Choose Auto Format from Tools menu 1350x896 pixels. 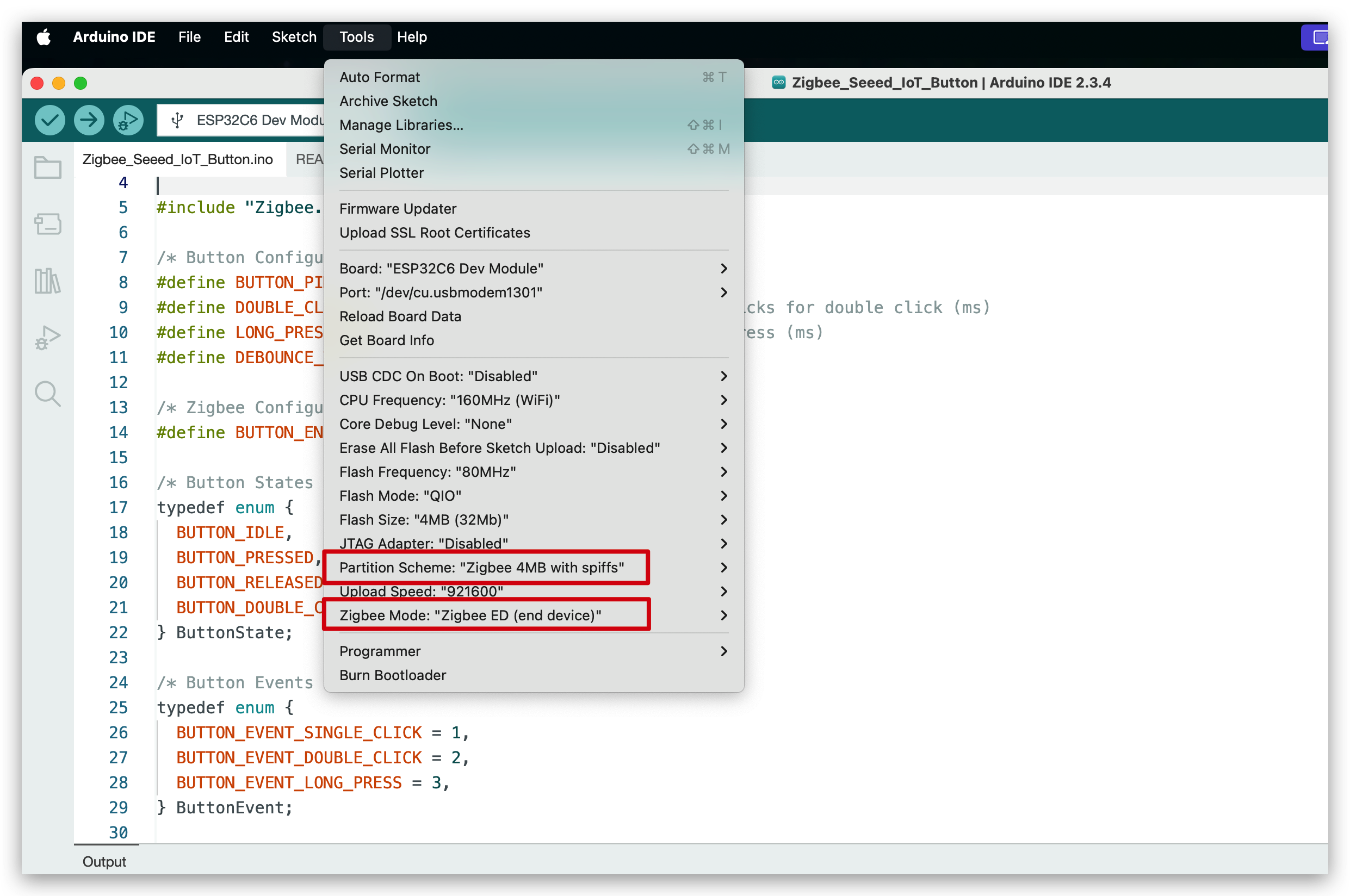[x=533, y=77]
